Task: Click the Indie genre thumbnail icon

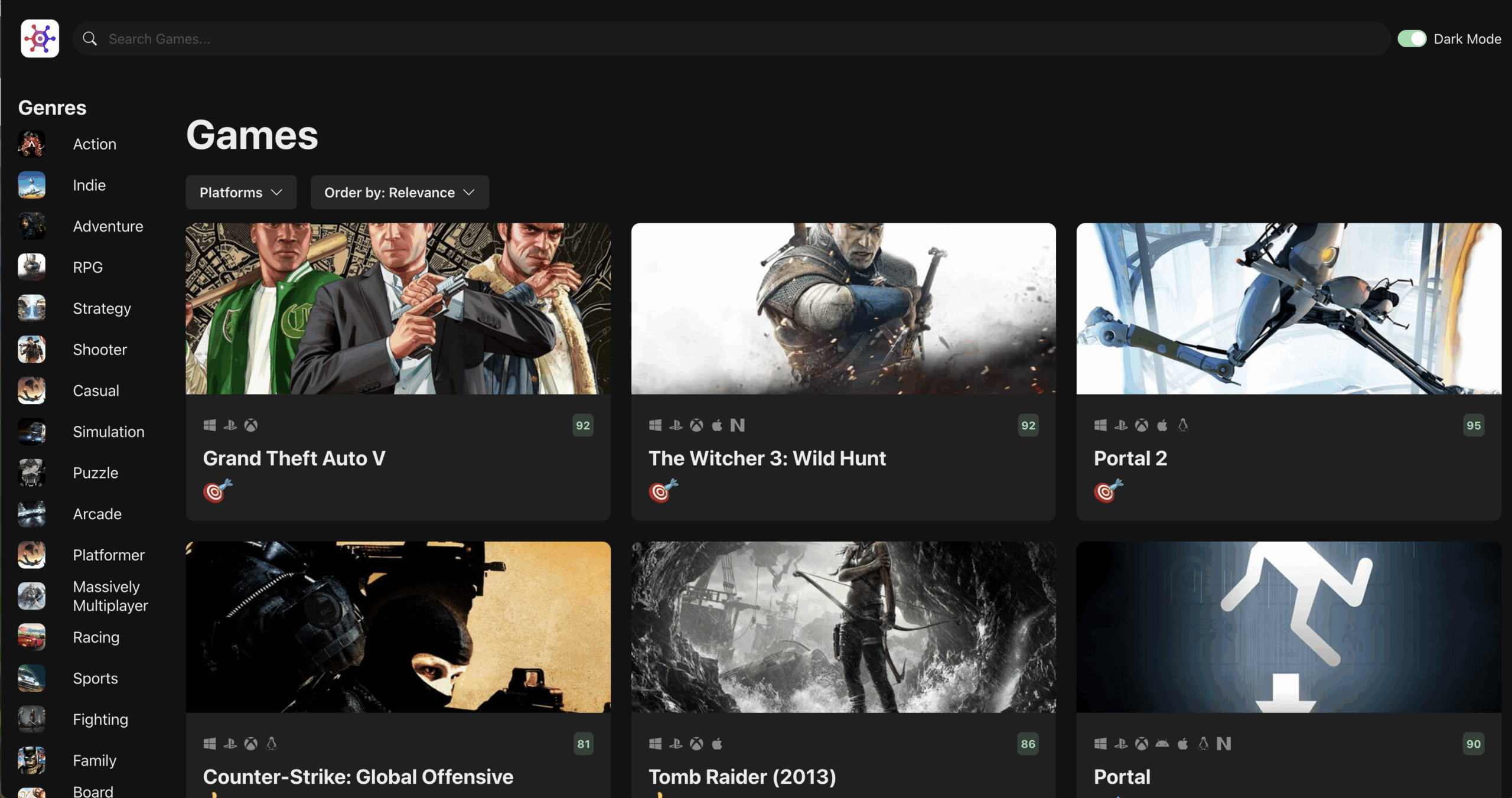Action: tap(31, 185)
